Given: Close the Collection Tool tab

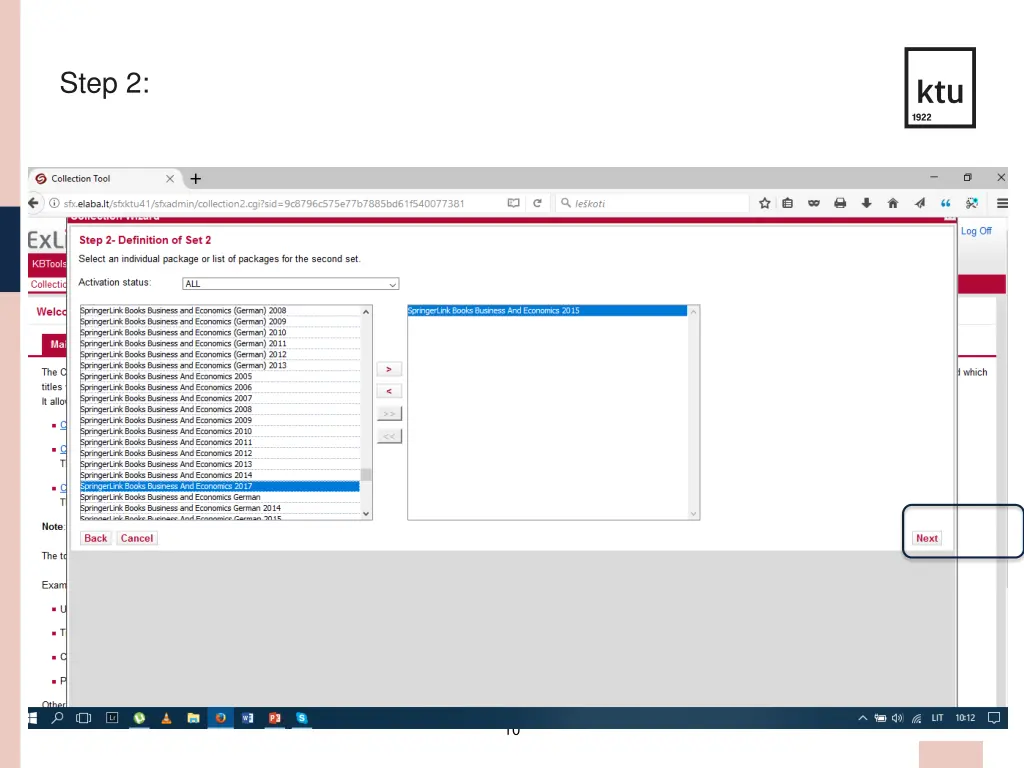Looking at the screenshot, I should (170, 178).
